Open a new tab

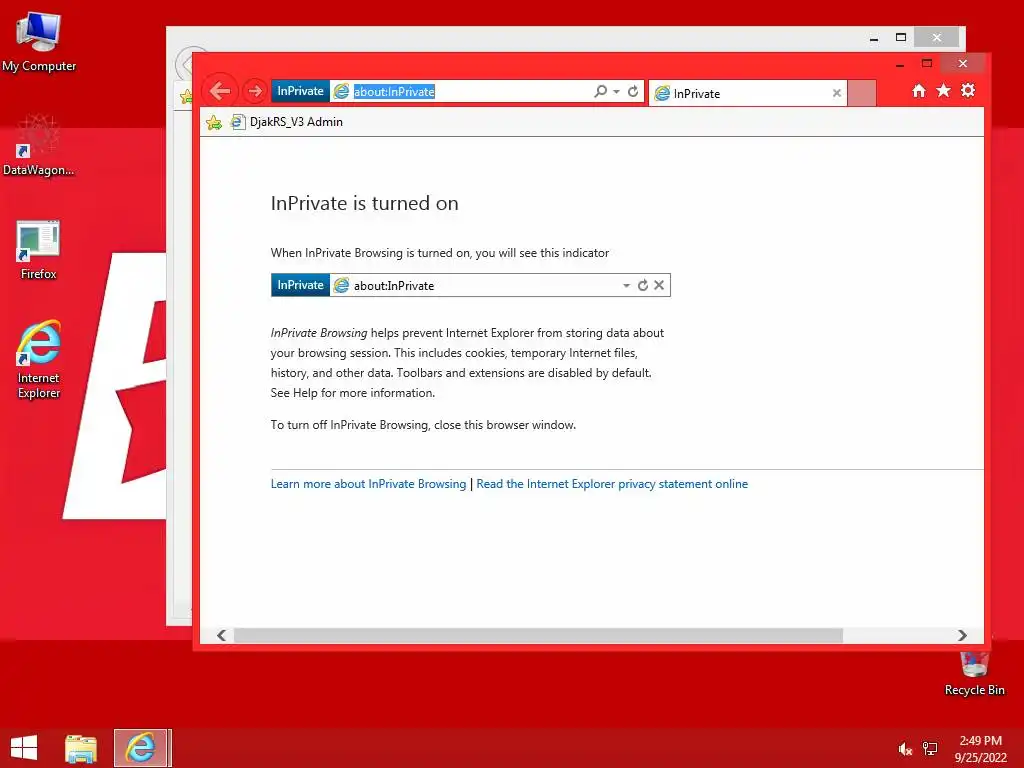pos(862,93)
